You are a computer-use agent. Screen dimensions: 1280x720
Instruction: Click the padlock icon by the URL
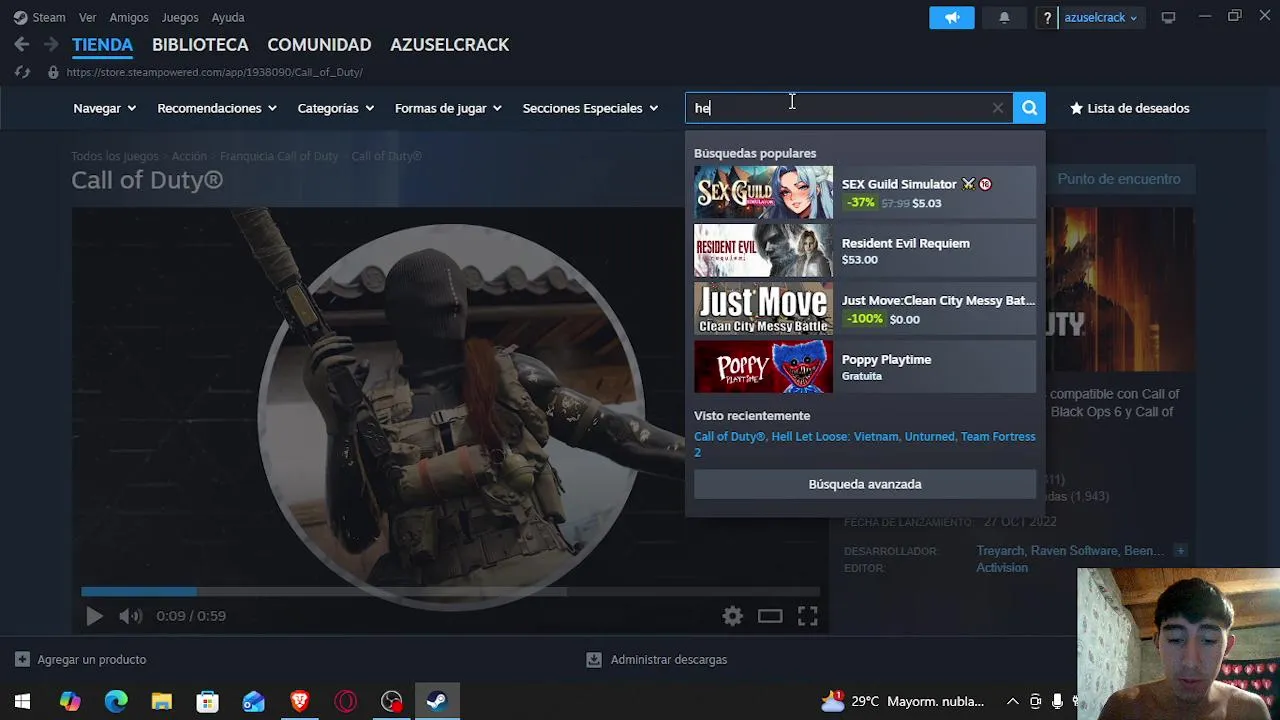pyautogui.click(x=53, y=72)
